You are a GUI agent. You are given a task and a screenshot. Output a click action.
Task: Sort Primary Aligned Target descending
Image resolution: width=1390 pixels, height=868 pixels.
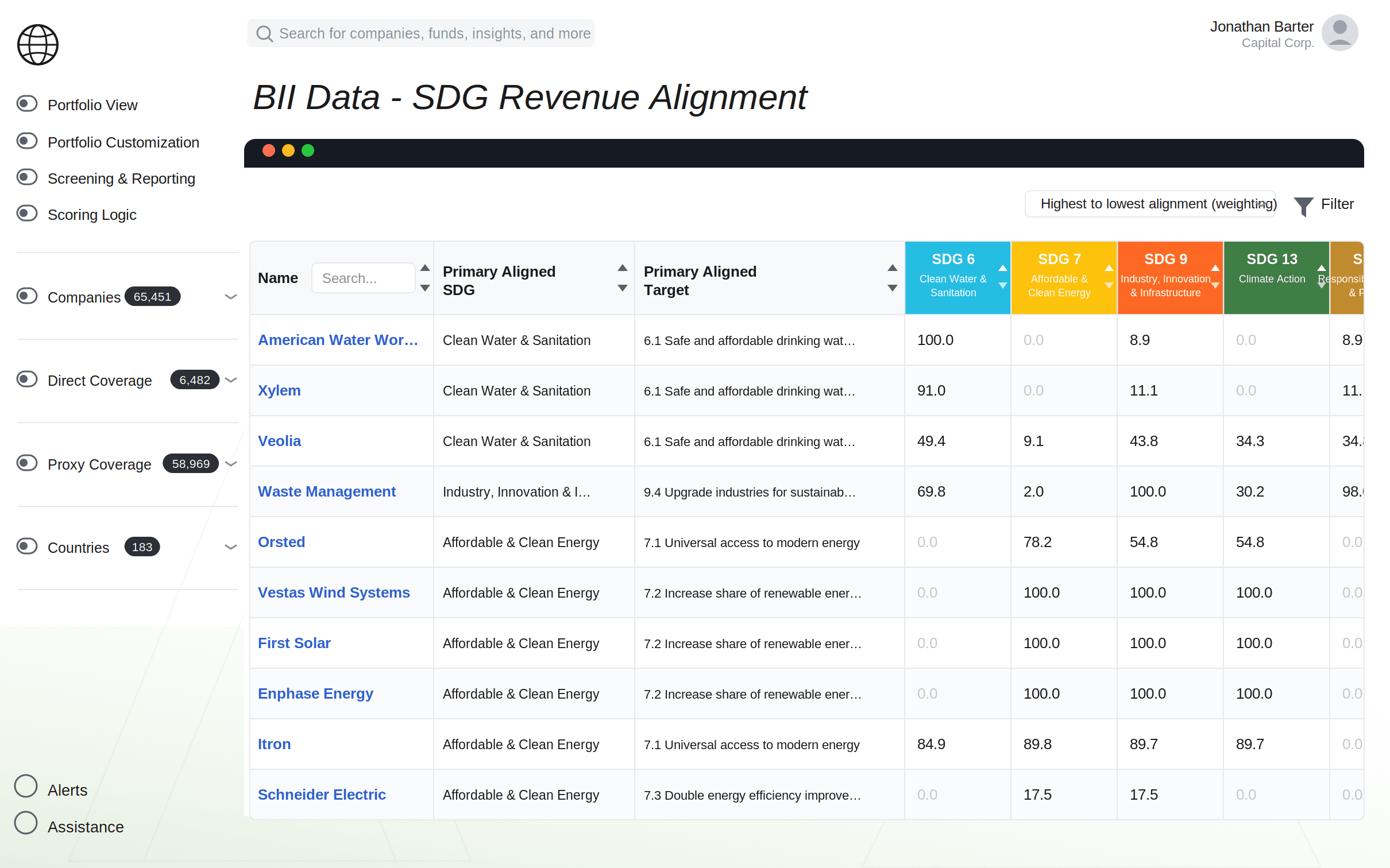pos(893,288)
